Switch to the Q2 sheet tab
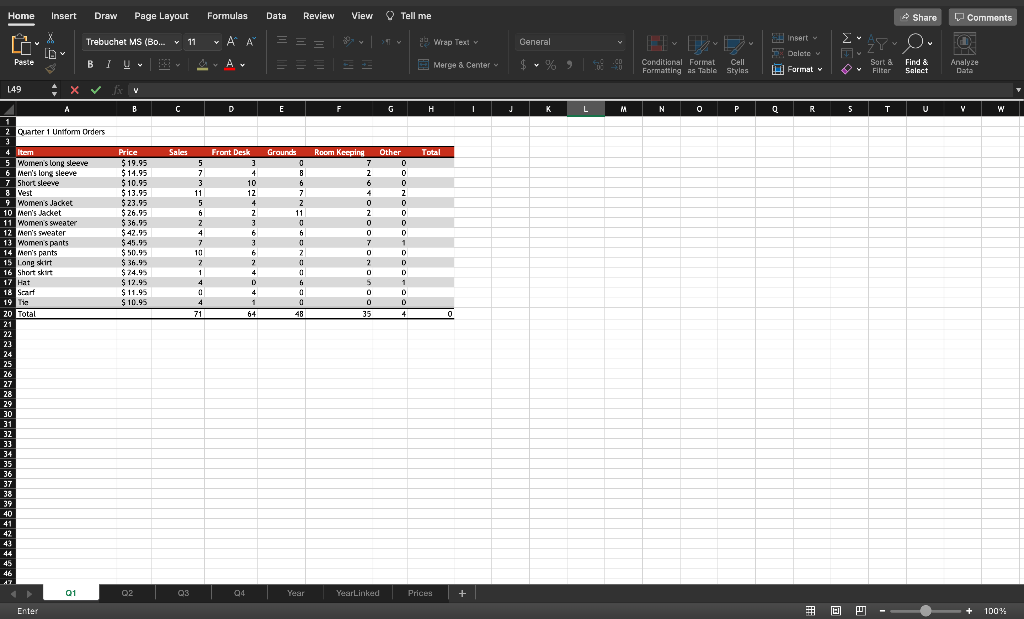1024x619 pixels. coord(127,593)
